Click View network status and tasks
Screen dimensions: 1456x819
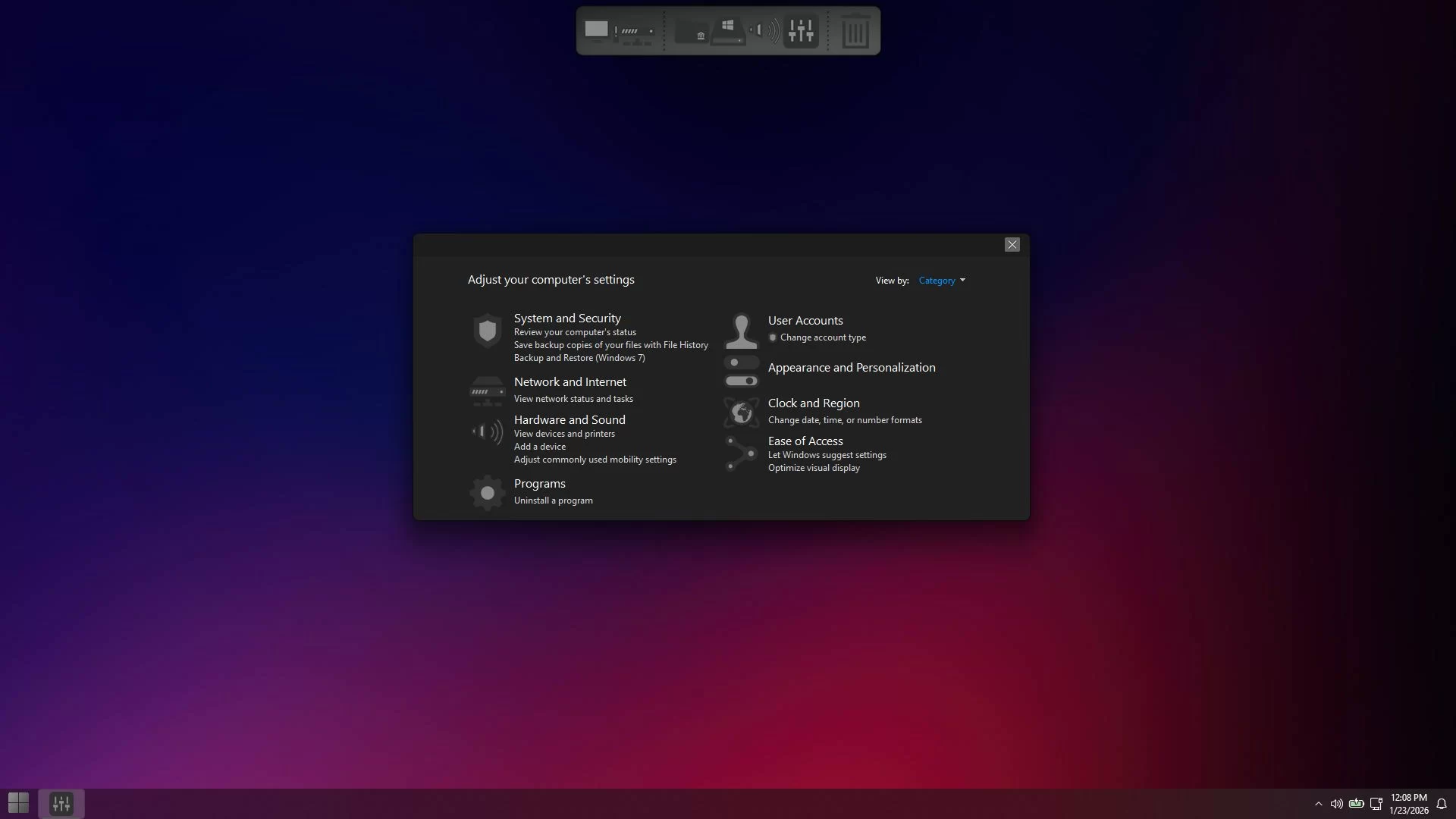573,399
